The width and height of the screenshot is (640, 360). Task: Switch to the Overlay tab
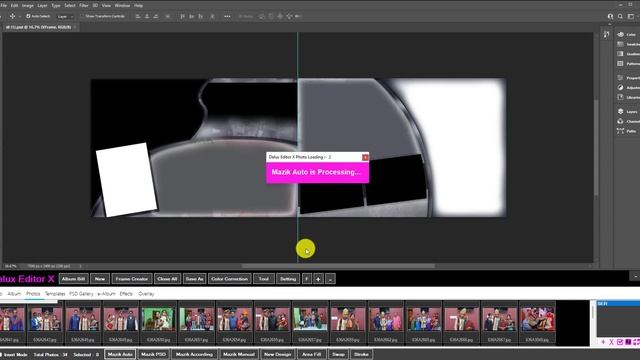(x=146, y=294)
